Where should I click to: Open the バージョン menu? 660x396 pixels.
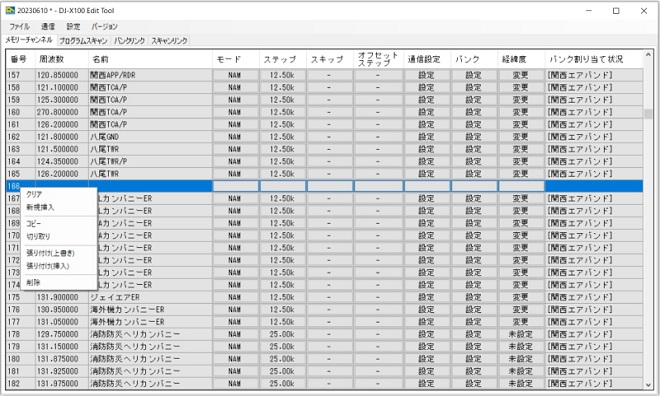(104, 27)
